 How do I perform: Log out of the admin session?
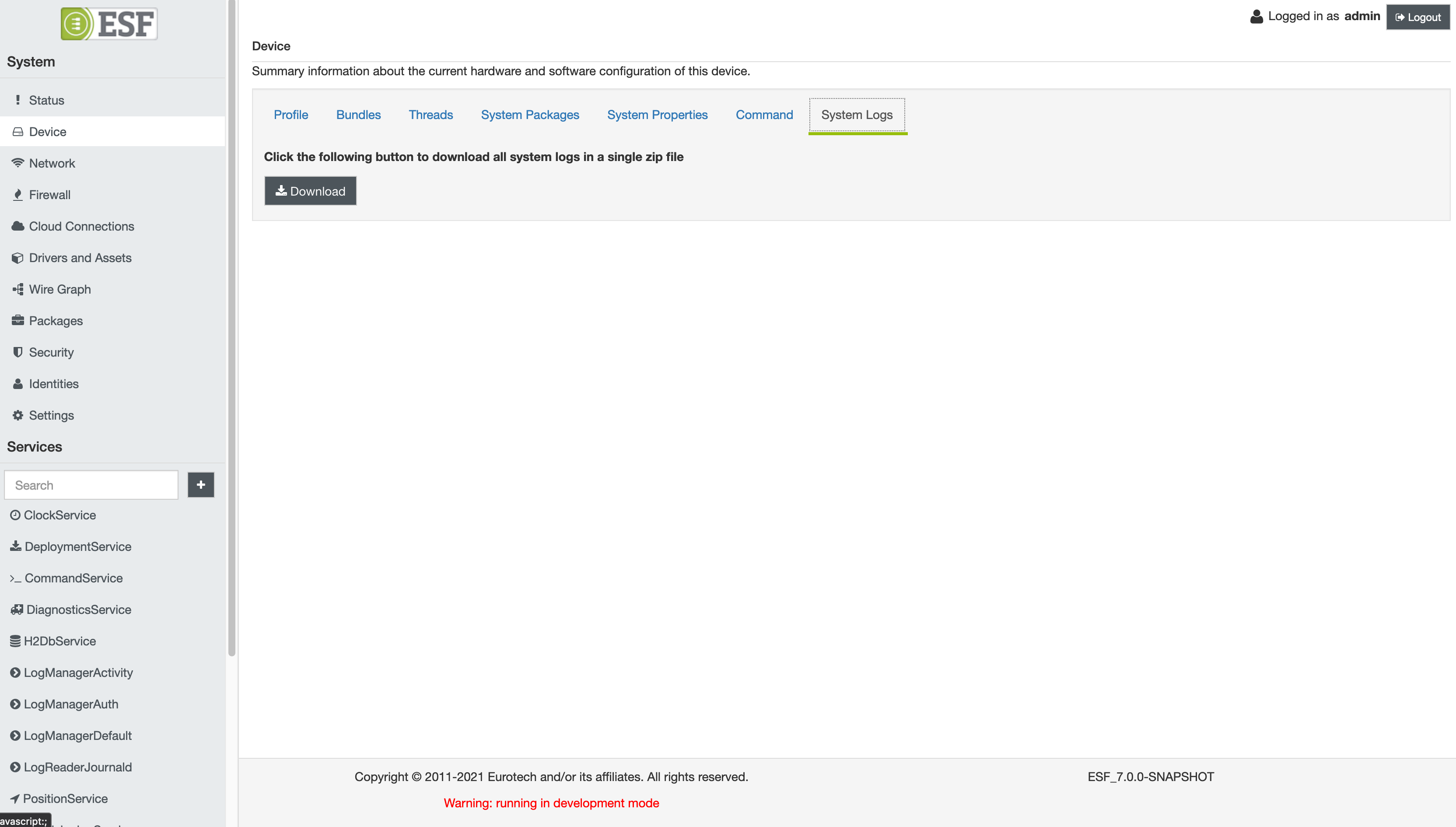[1417, 17]
